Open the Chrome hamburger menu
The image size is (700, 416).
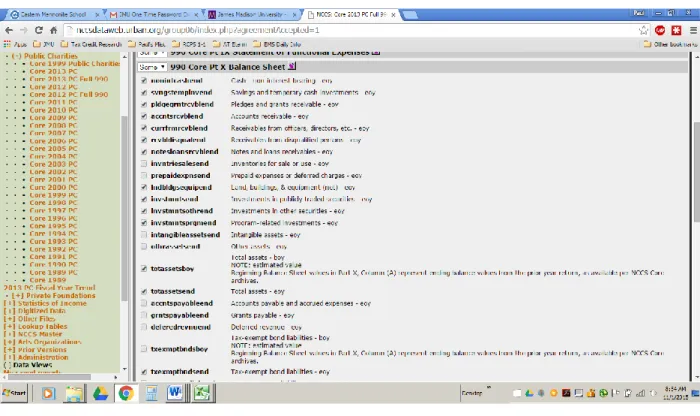pyautogui.click(x=693, y=30)
